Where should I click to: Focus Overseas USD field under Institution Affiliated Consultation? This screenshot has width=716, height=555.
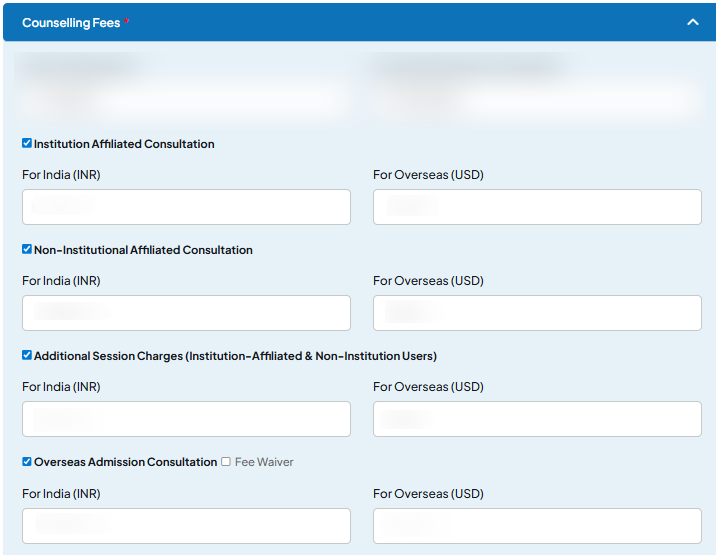[537, 207]
